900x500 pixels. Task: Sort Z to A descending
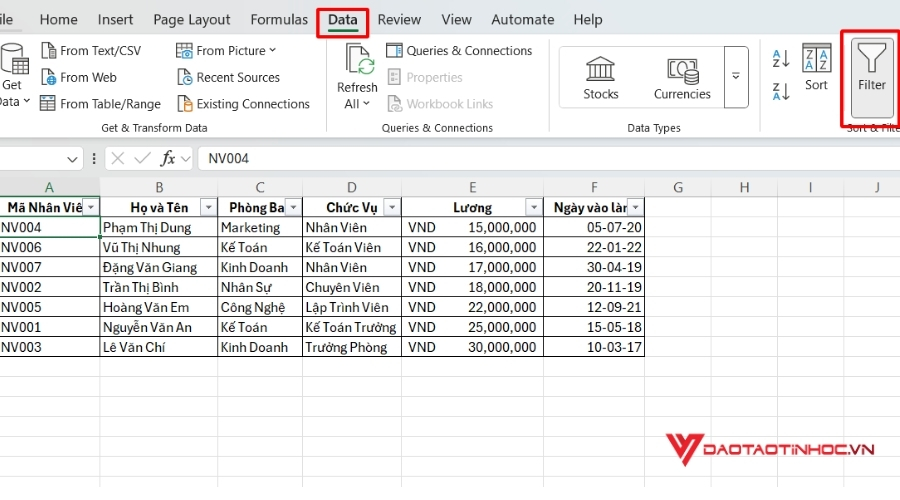pos(781,91)
